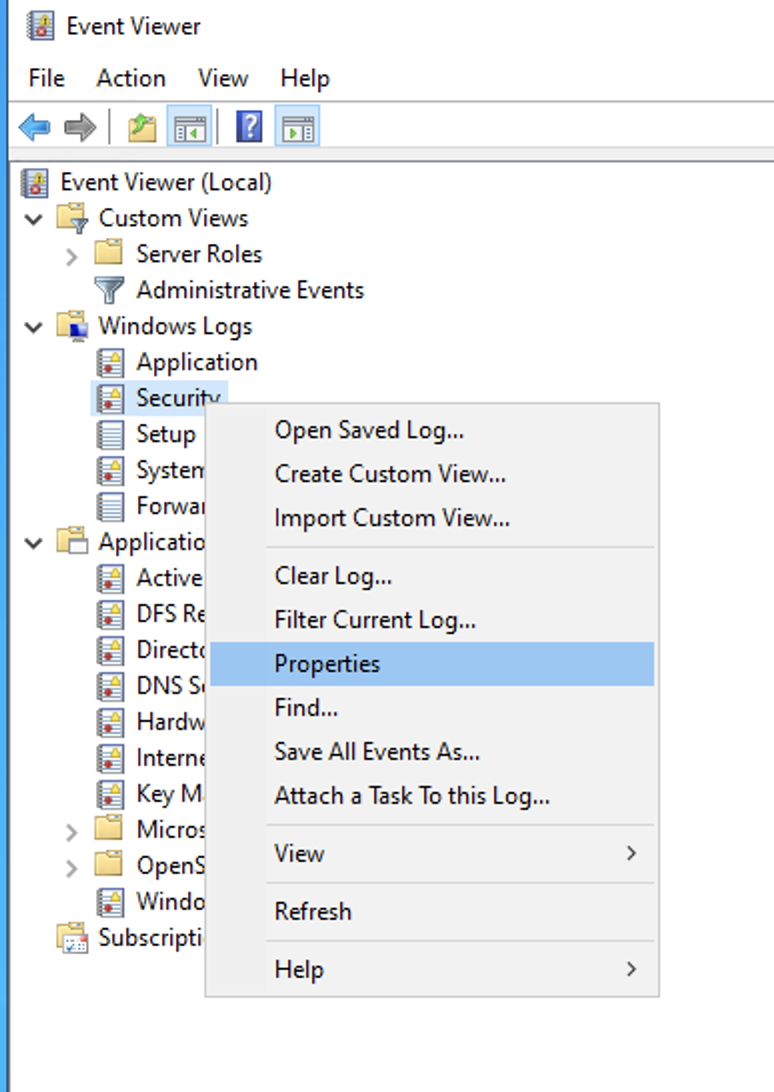Select Save All Events As... entry

(x=377, y=752)
